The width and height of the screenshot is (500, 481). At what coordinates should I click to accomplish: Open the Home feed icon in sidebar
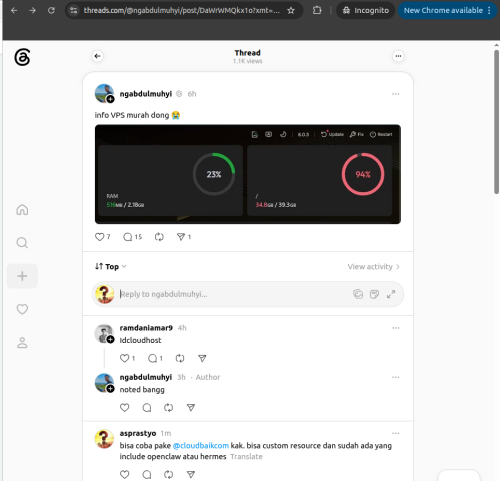(x=22, y=210)
